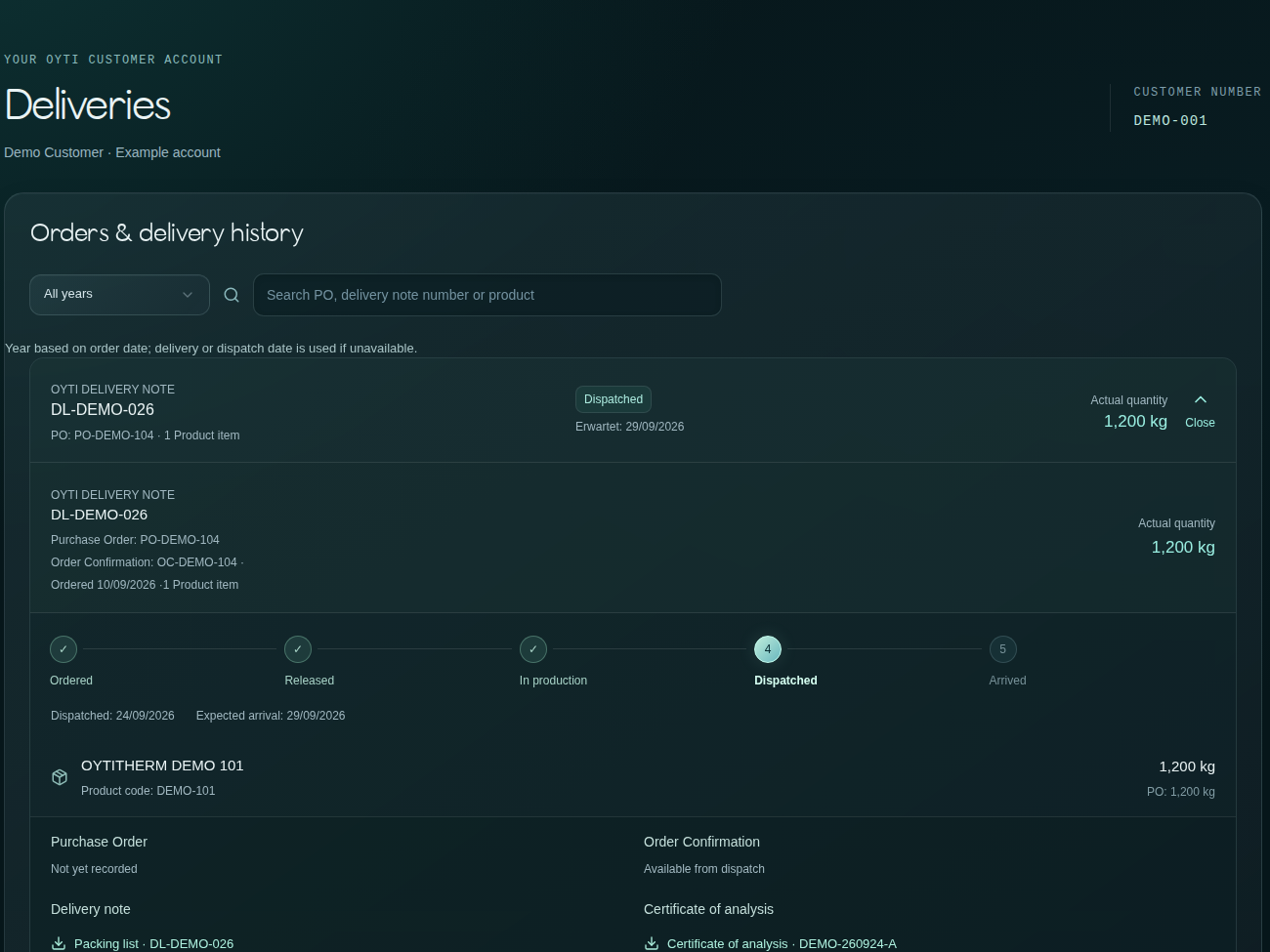Click the customer number DEMO-001
Screen dimensions: 1270x952
pos(1170,120)
